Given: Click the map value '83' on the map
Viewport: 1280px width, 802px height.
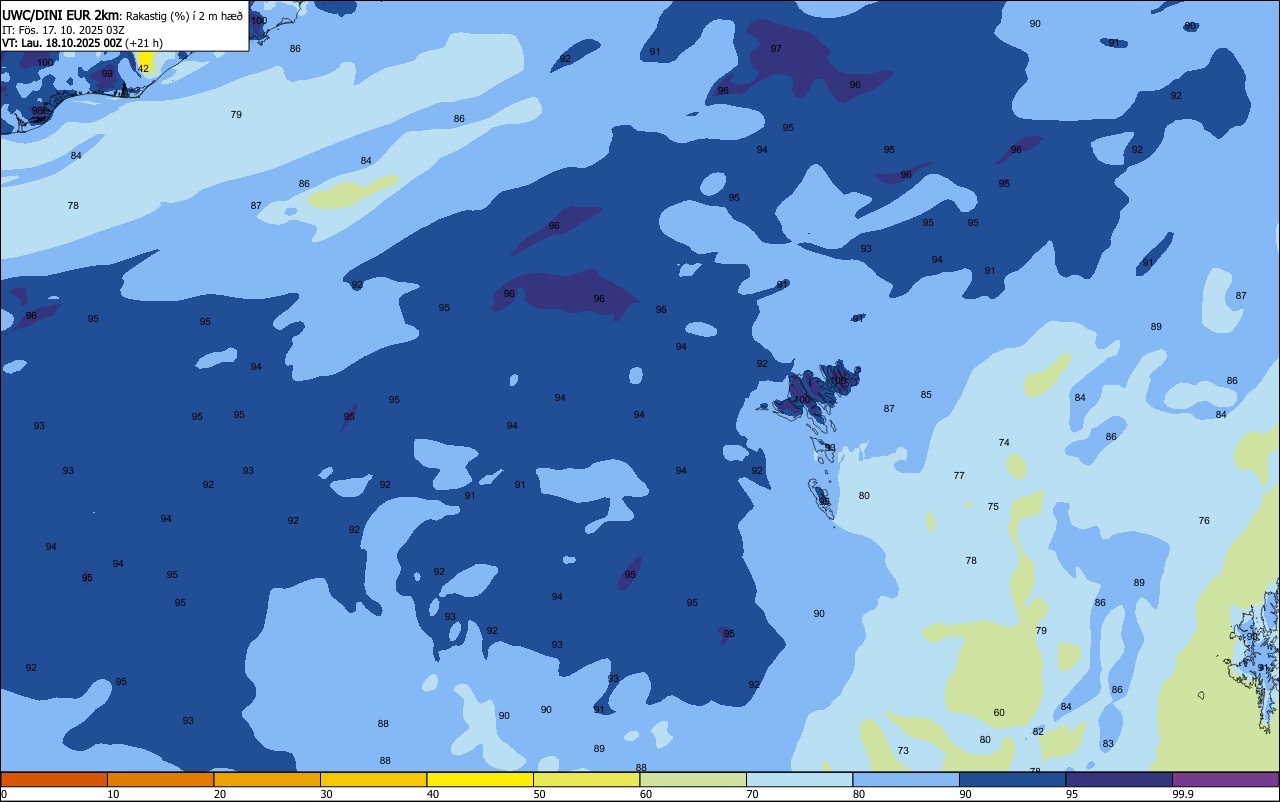Looking at the screenshot, I should [x=1108, y=744].
